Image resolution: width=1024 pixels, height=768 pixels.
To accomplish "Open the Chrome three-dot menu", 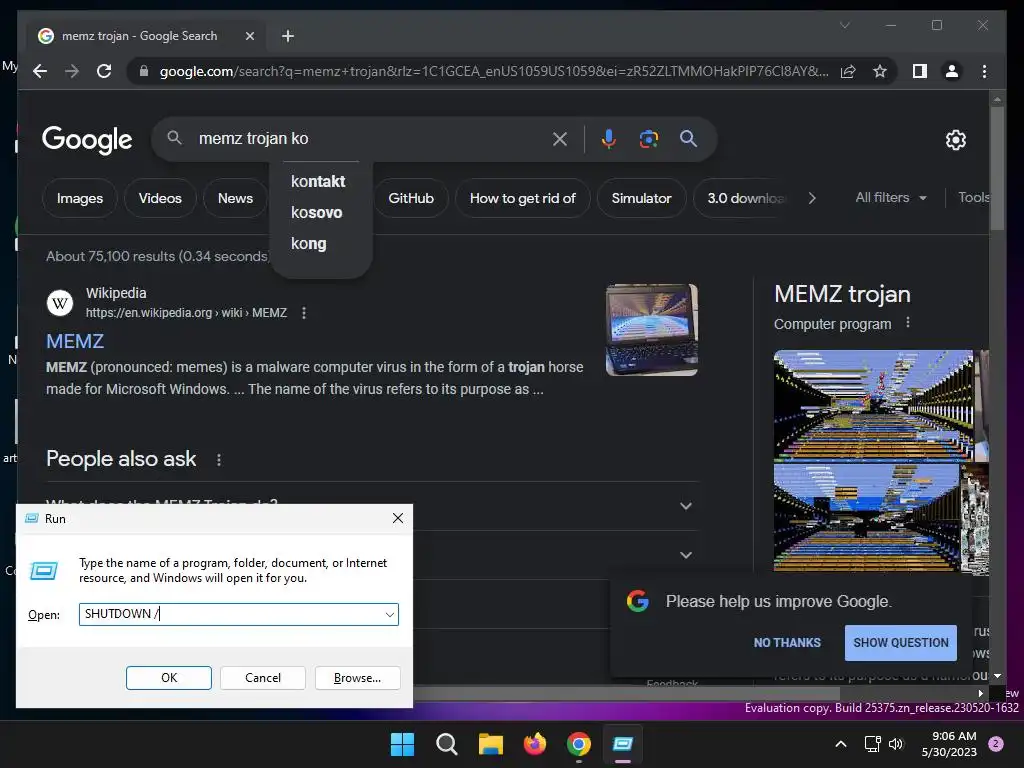I will click(984, 71).
